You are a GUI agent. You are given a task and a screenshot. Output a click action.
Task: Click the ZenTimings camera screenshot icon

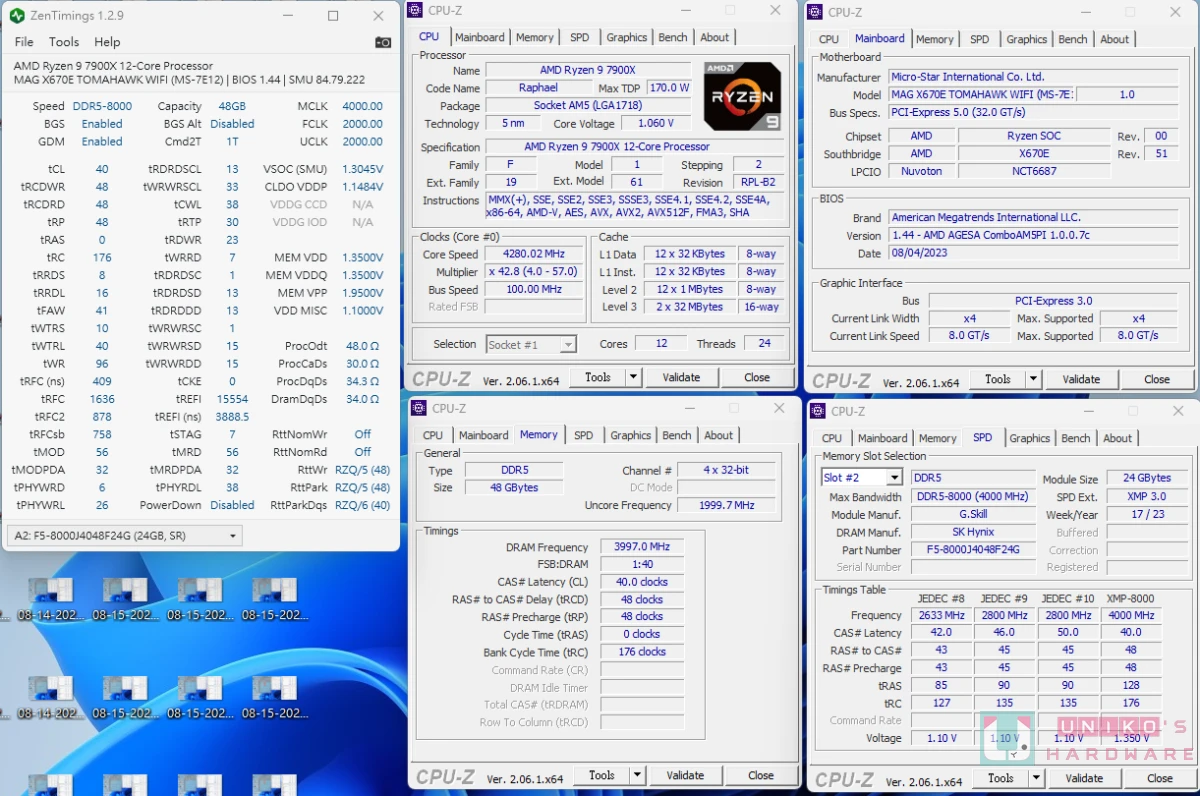point(383,42)
